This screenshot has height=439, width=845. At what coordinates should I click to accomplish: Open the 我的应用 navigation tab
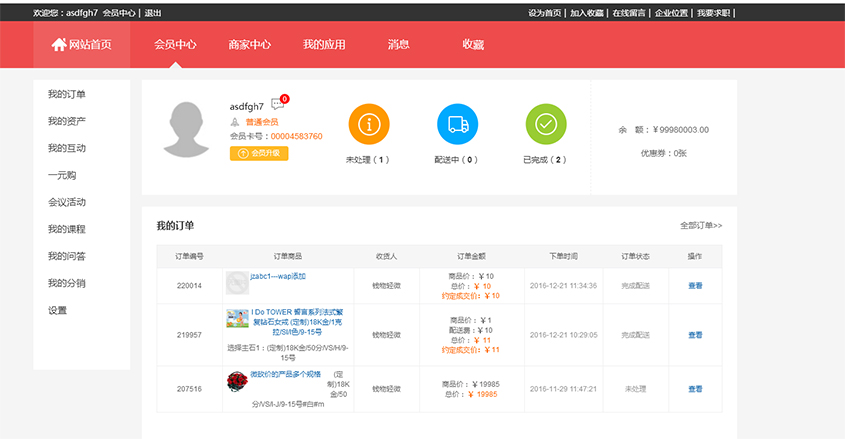pyautogui.click(x=324, y=45)
